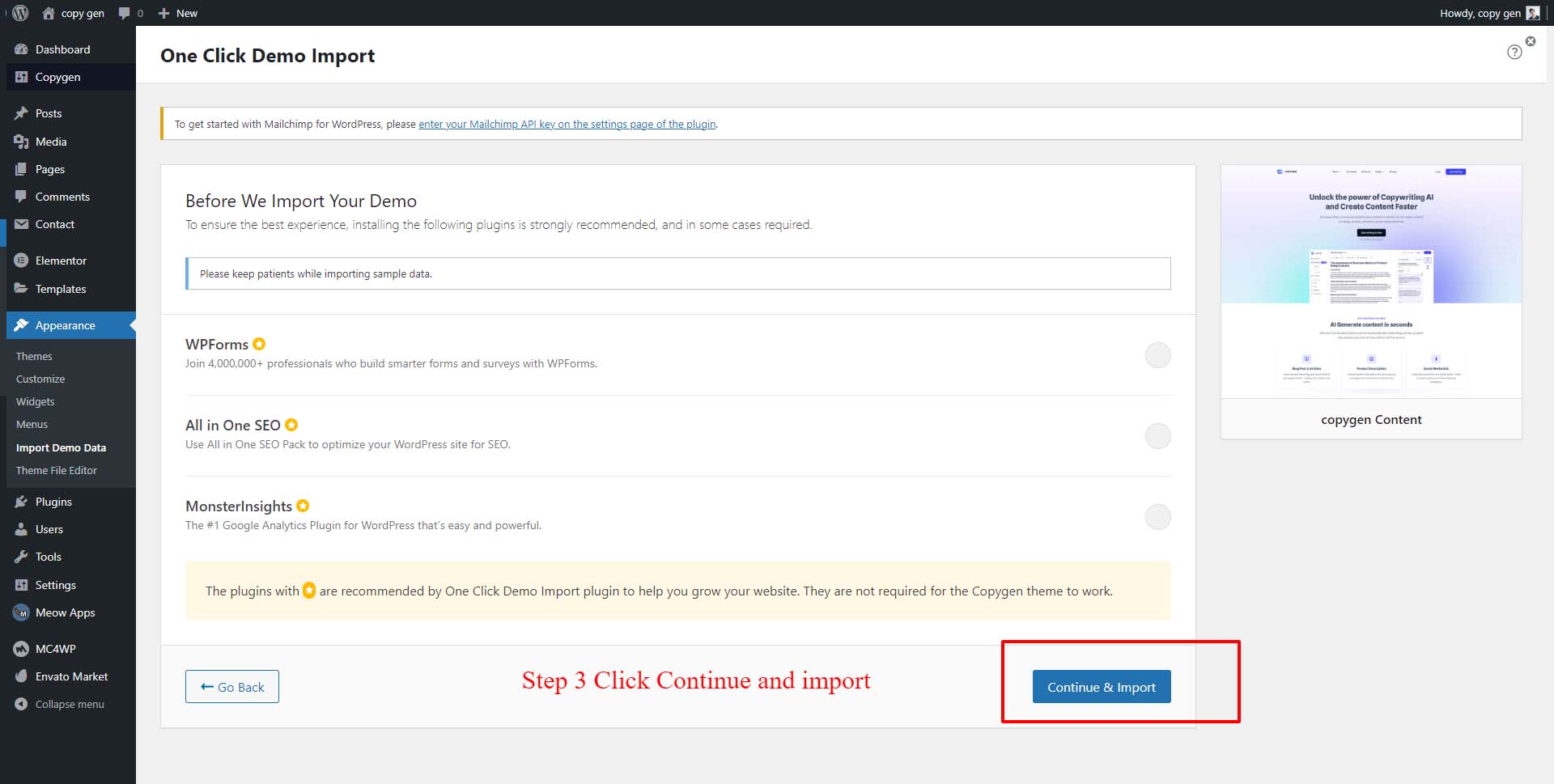Click the Envato Market menu label
The image size is (1554, 784).
pyautogui.click(x=72, y=676)
